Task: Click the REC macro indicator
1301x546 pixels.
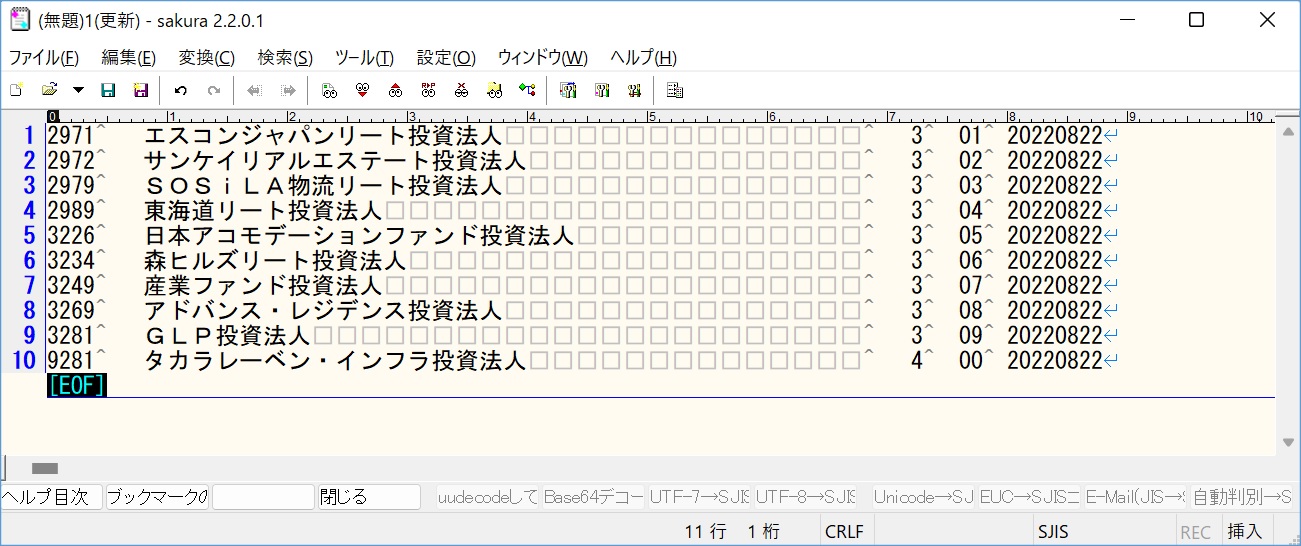Action: [1197, 532]
